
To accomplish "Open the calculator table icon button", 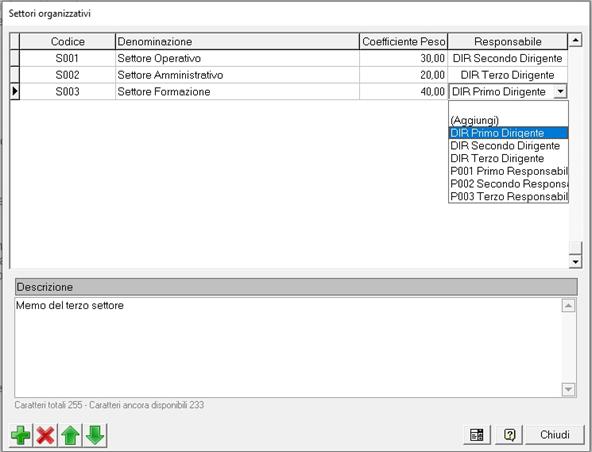I will click(x=477, y=435).
